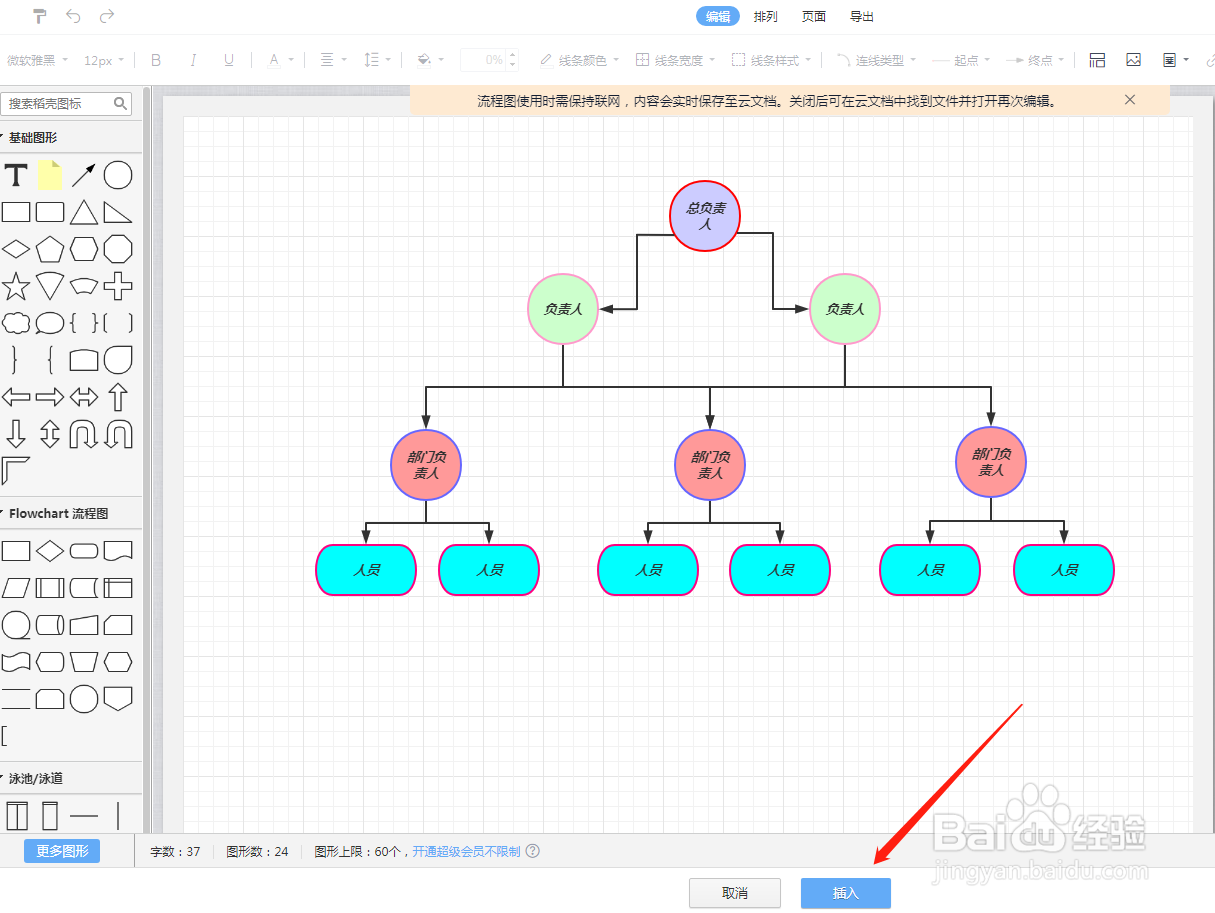Select the Text T shape
This screenshot has width=1215, height=913.
pos(15,175)
